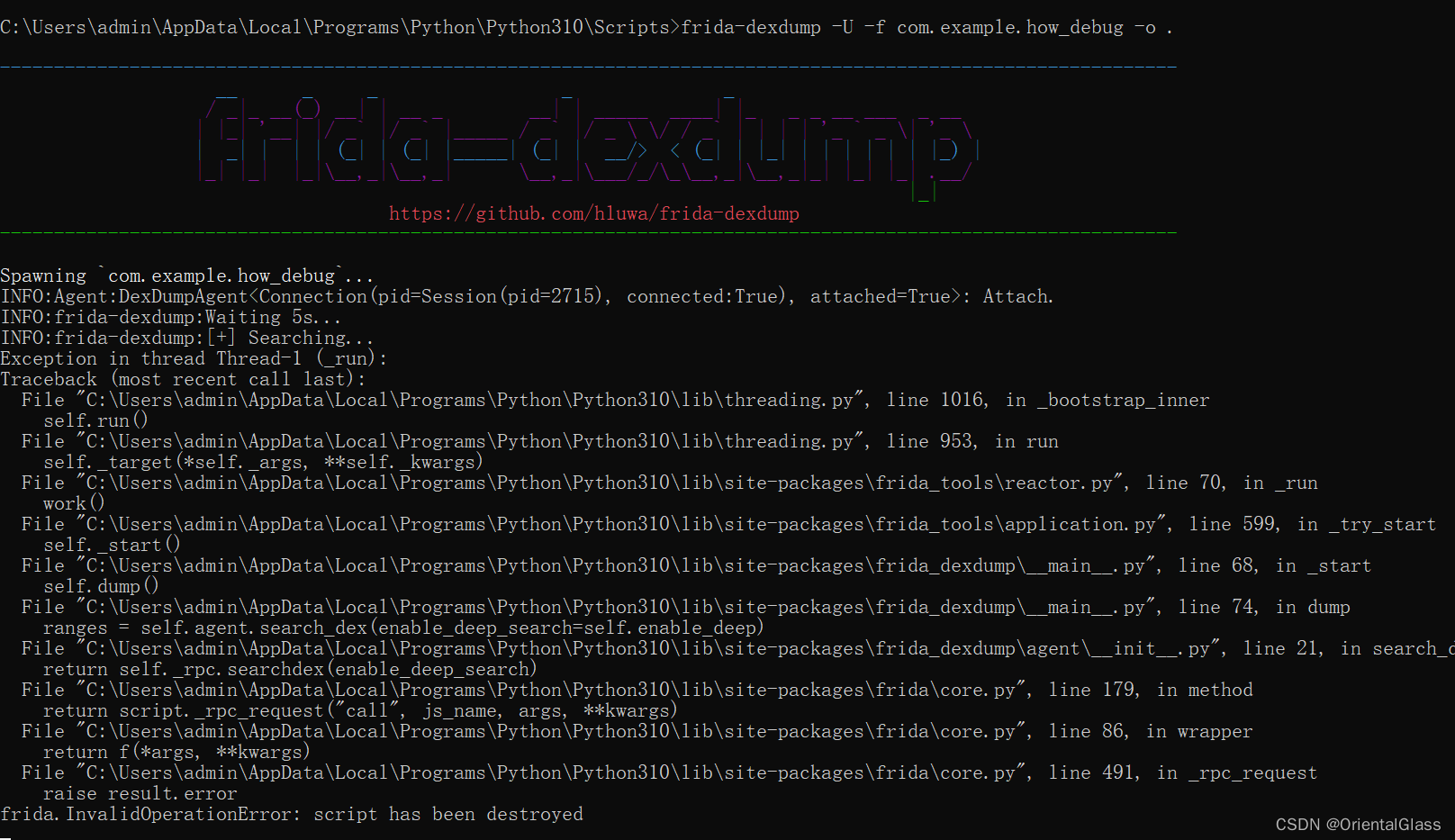Screen dimensions: 1455x840
Task: Click __main__.py line 68 traceback entry
Action: (697, 565)
